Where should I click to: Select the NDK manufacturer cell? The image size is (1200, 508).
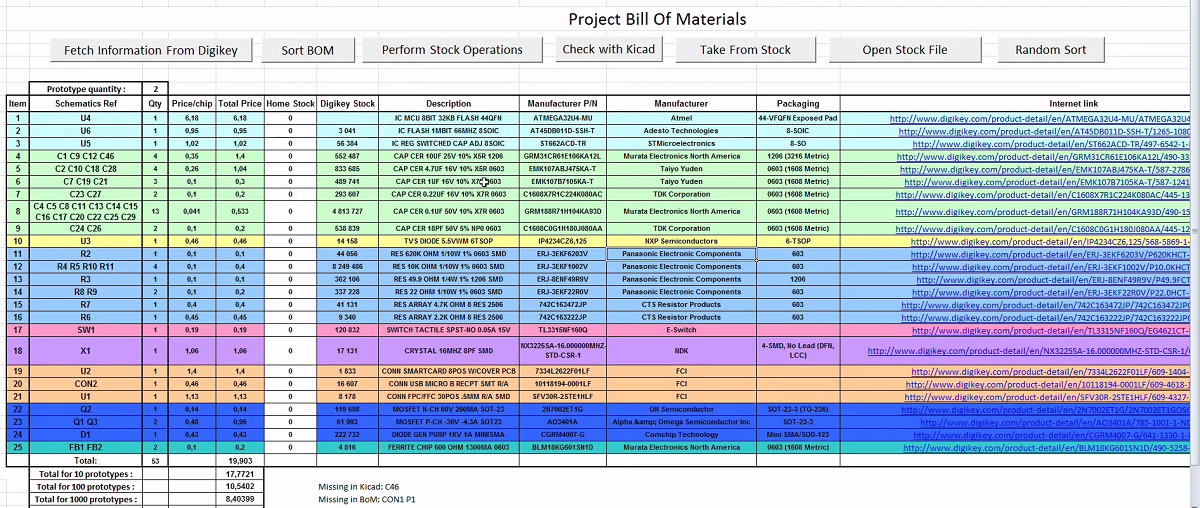[x=681, y=351]
